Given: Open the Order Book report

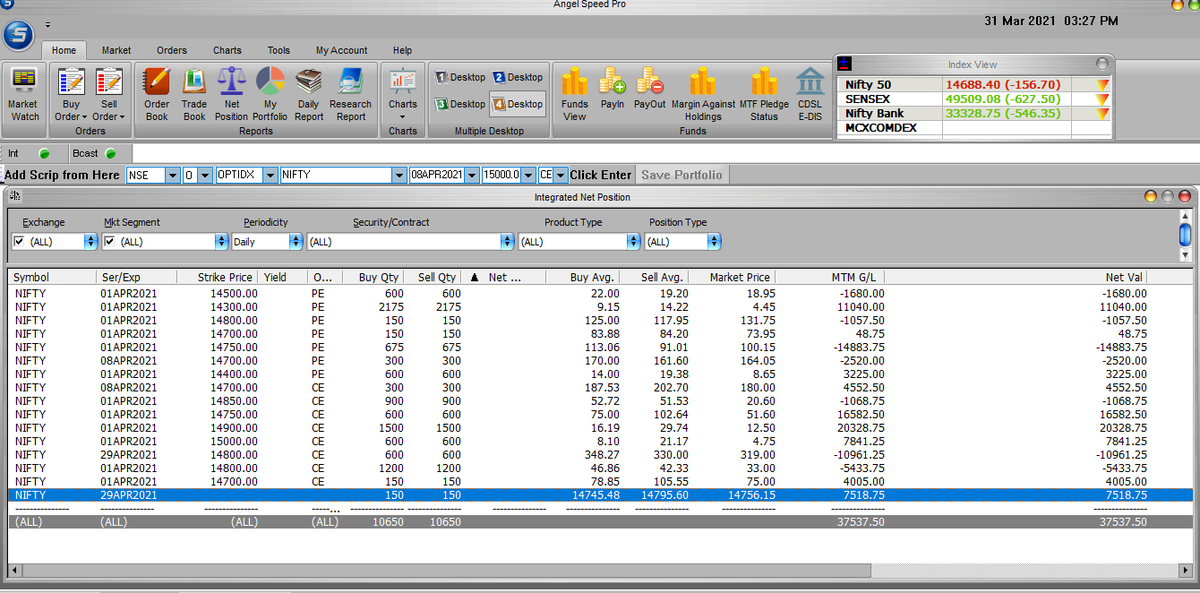Looking at the screenshot, I should pyautogui.click(x=157, y=95).
